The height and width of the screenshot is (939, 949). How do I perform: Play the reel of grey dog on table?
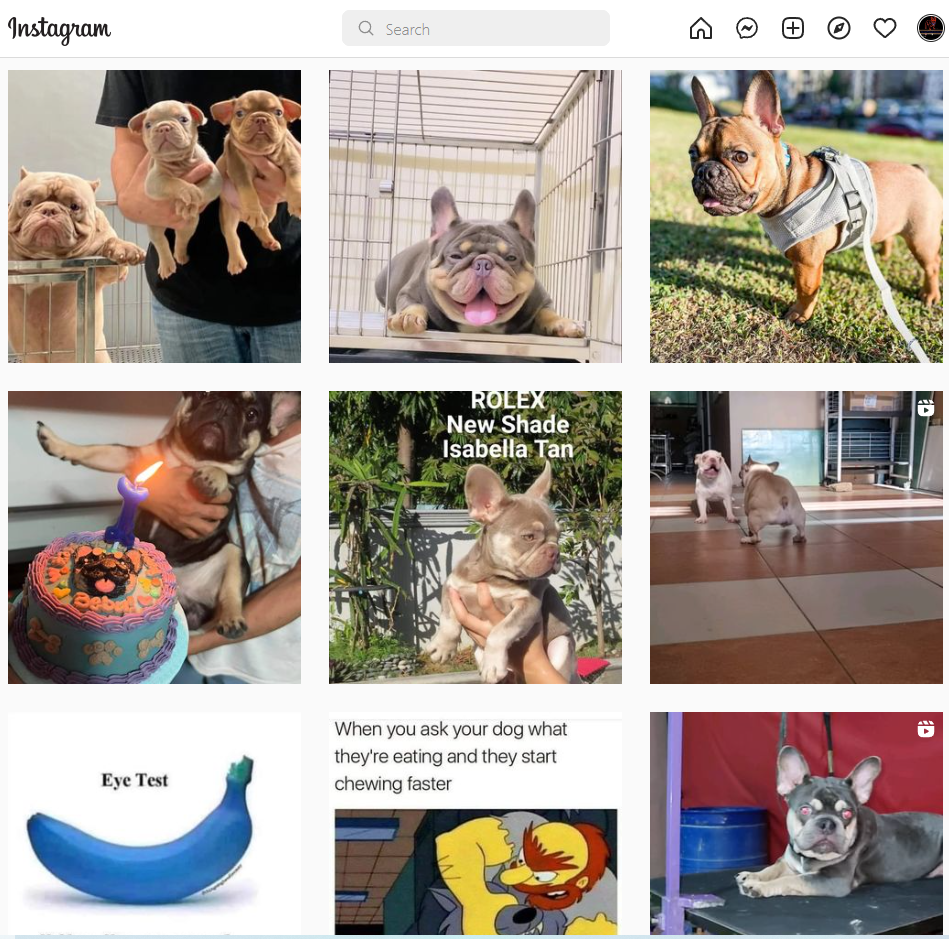(x=796, y=823)
